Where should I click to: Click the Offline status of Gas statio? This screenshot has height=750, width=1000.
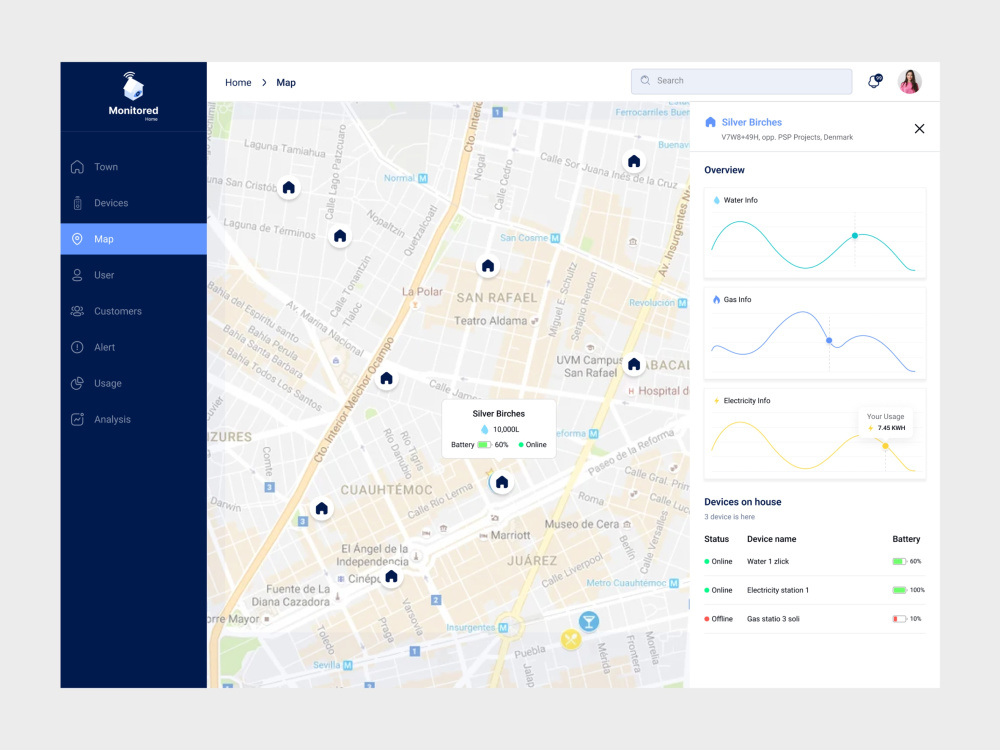718,619
